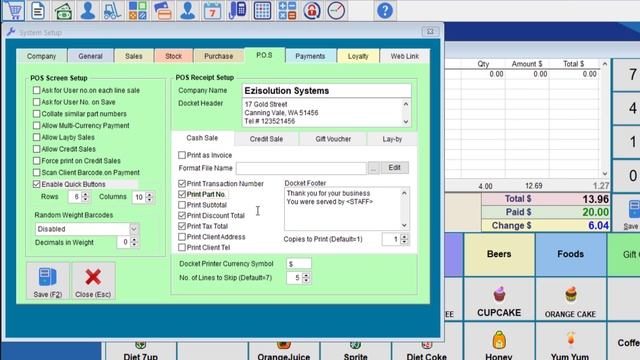The height and width of the screenshot is (360, 640).
Task: Click the red padlock toolbar icon
Action: (x=312, y=11)
